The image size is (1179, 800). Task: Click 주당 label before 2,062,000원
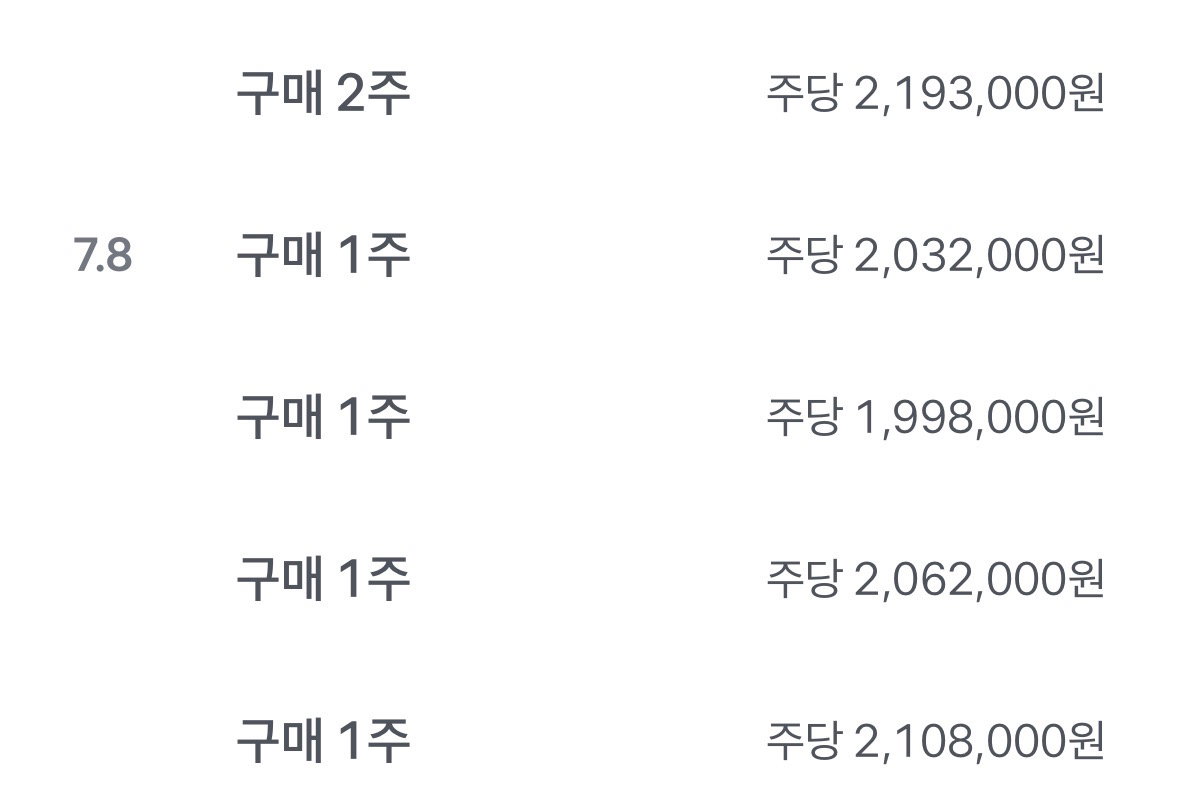tap(803, 580)
